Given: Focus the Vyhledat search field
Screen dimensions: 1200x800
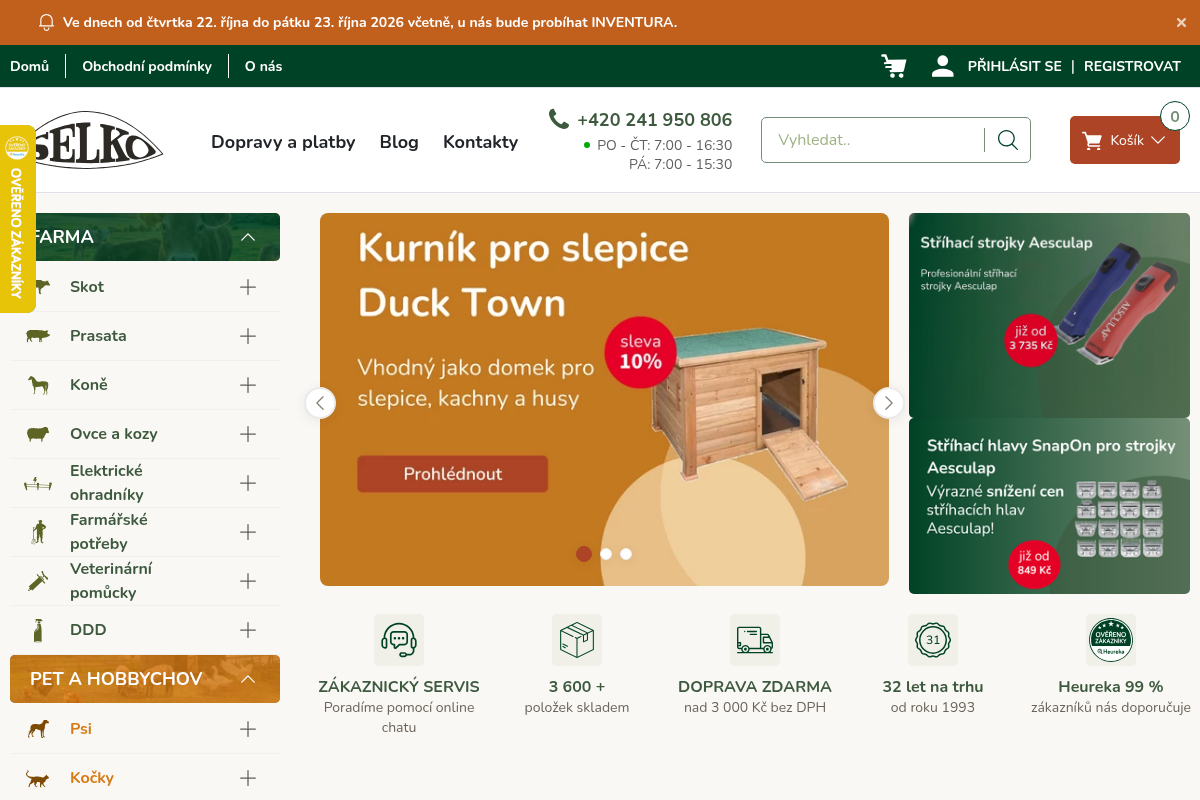Looking at the screenshot, I should (872, 140).
